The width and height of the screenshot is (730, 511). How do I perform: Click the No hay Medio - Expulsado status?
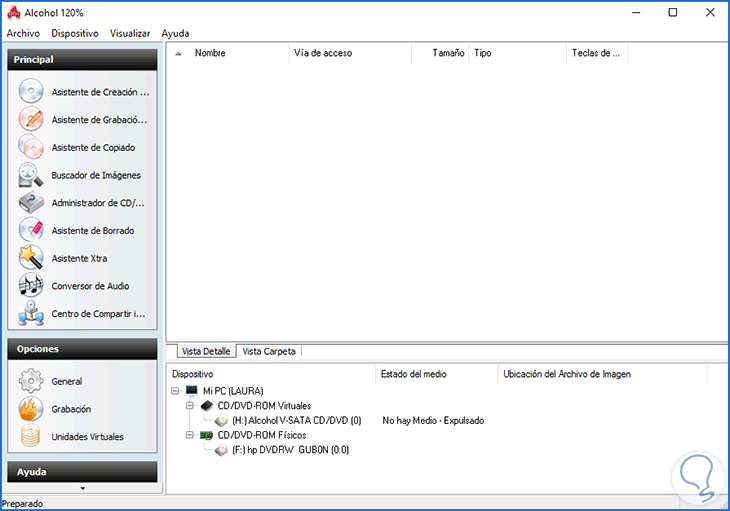coord(433,421)
